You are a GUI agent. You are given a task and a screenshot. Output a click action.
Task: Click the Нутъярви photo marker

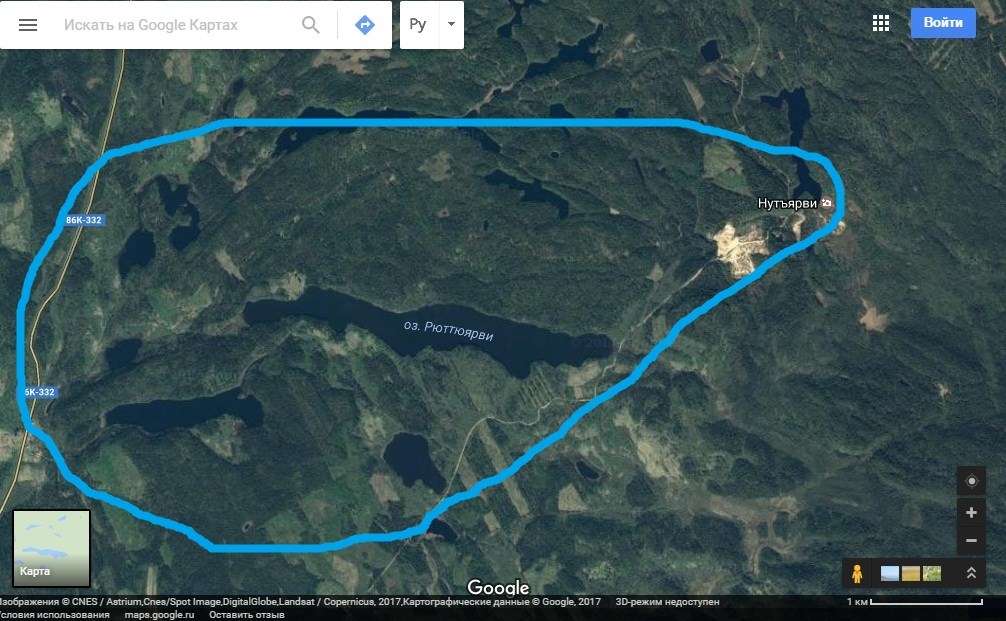click(827, 203)
